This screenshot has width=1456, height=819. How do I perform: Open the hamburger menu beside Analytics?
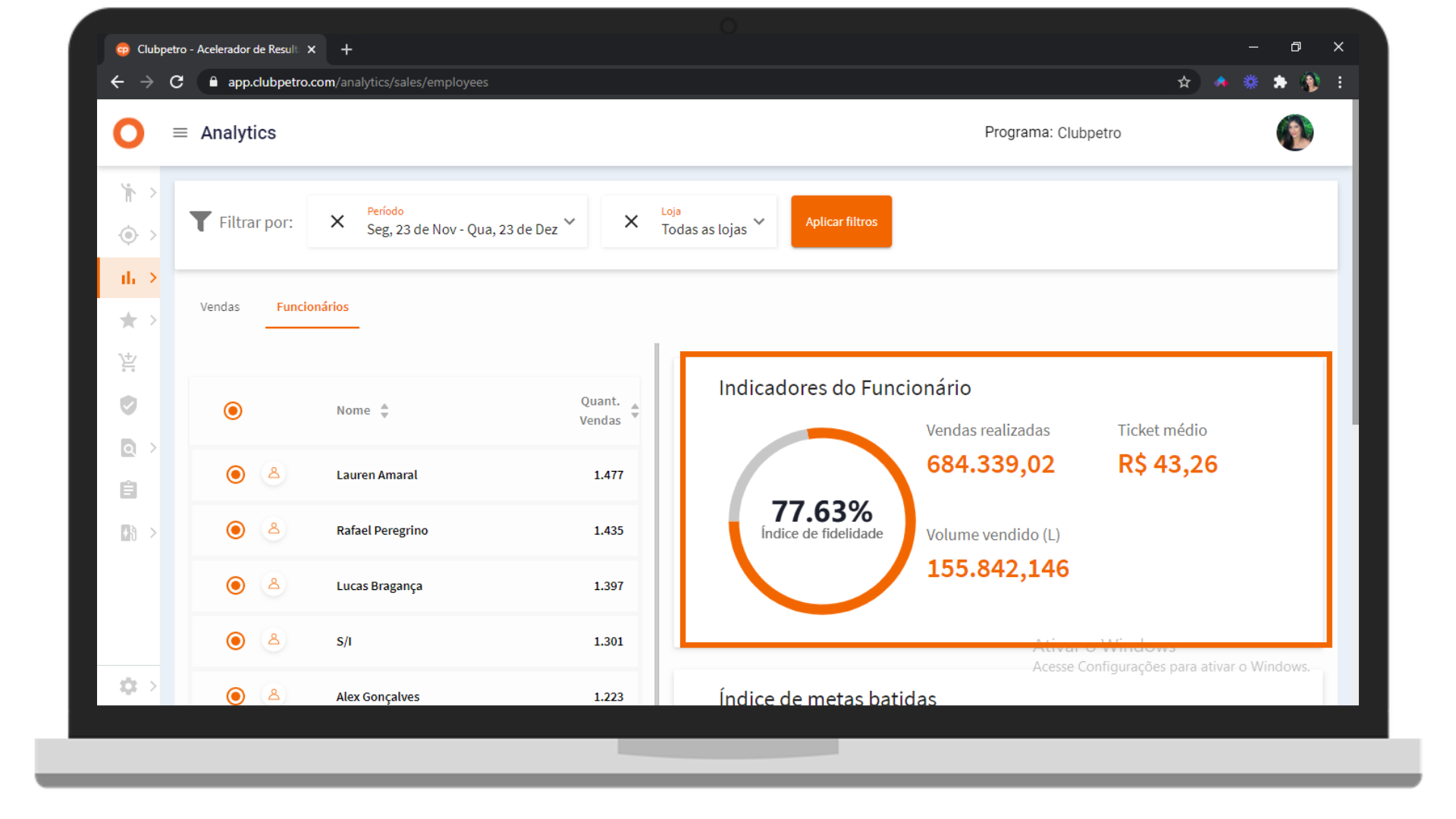(180, 133)
